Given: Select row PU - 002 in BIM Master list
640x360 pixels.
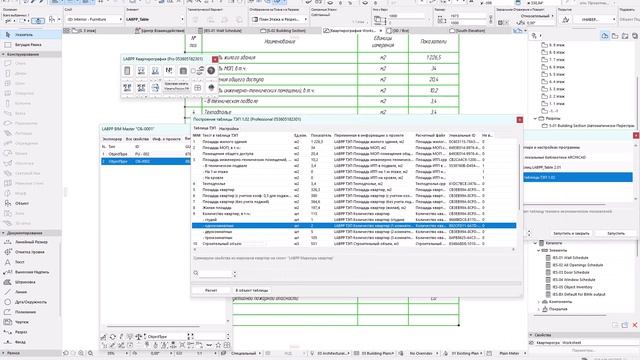Looking at the screenshot, I should point(146,154).
